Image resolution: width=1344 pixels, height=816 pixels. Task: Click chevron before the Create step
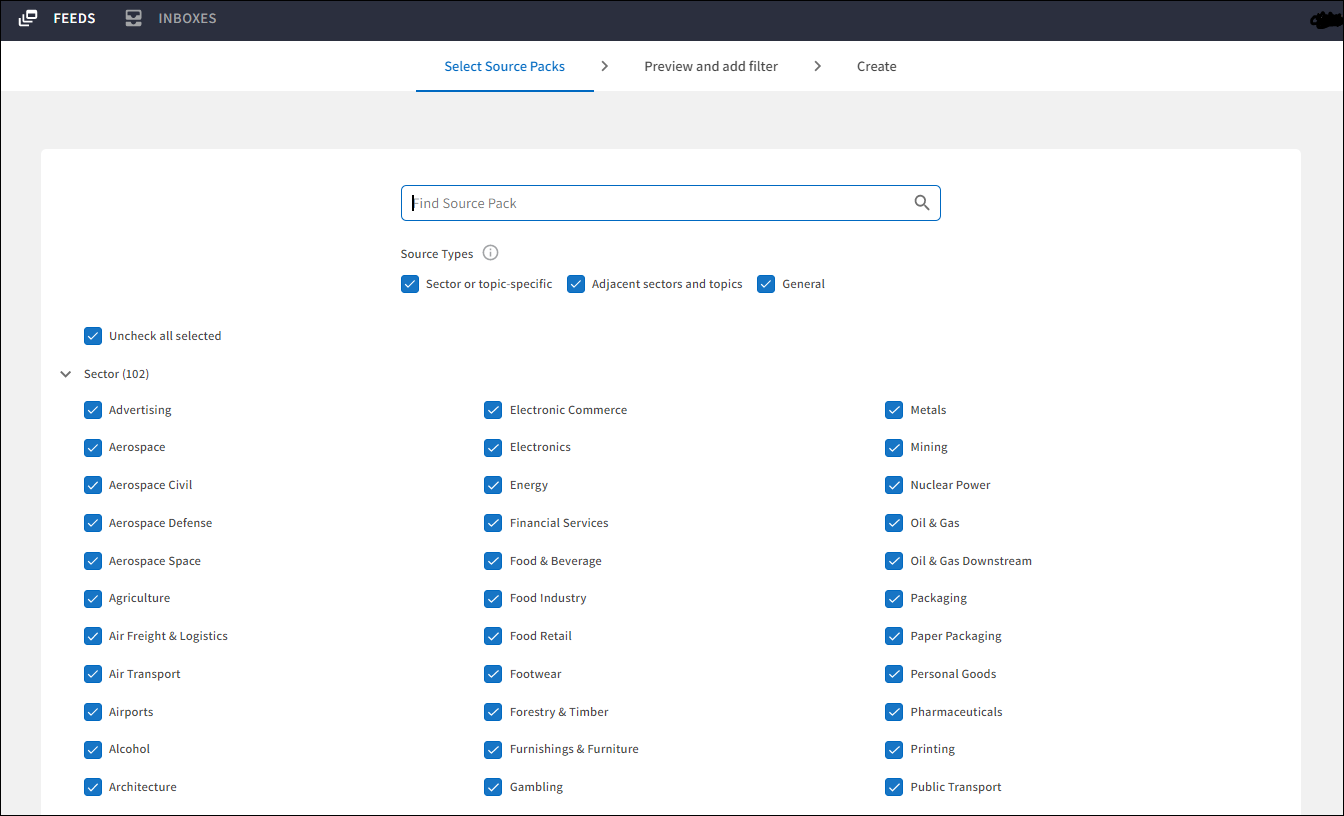point(817,66)
